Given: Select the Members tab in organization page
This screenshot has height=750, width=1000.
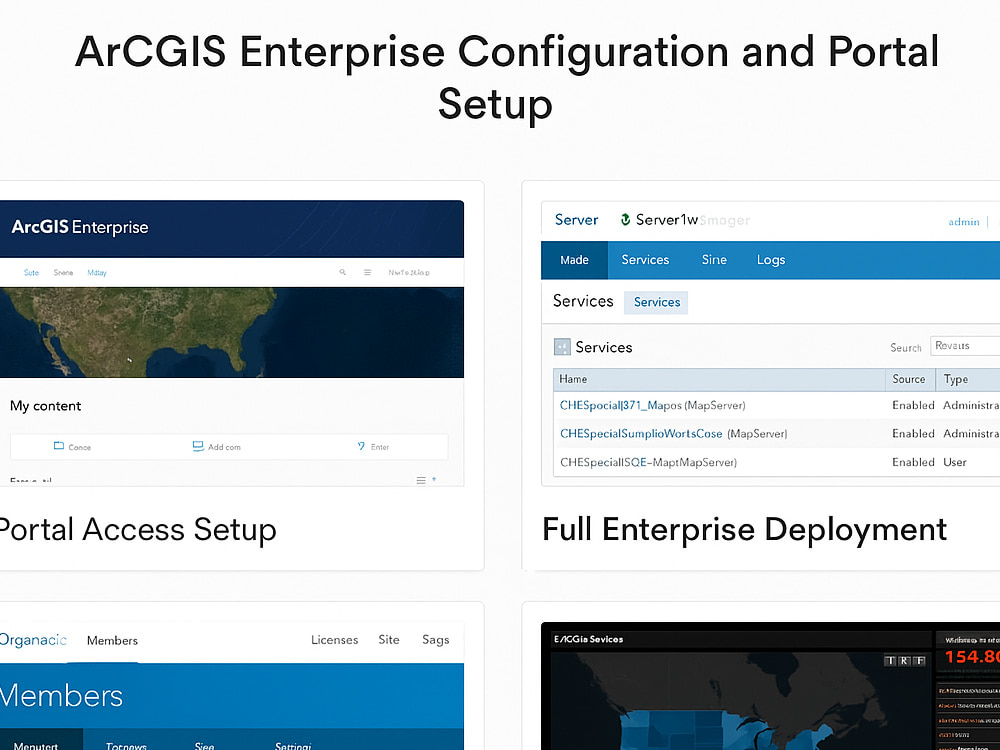Looking at the screenshot, I should (x=112, y=640).
